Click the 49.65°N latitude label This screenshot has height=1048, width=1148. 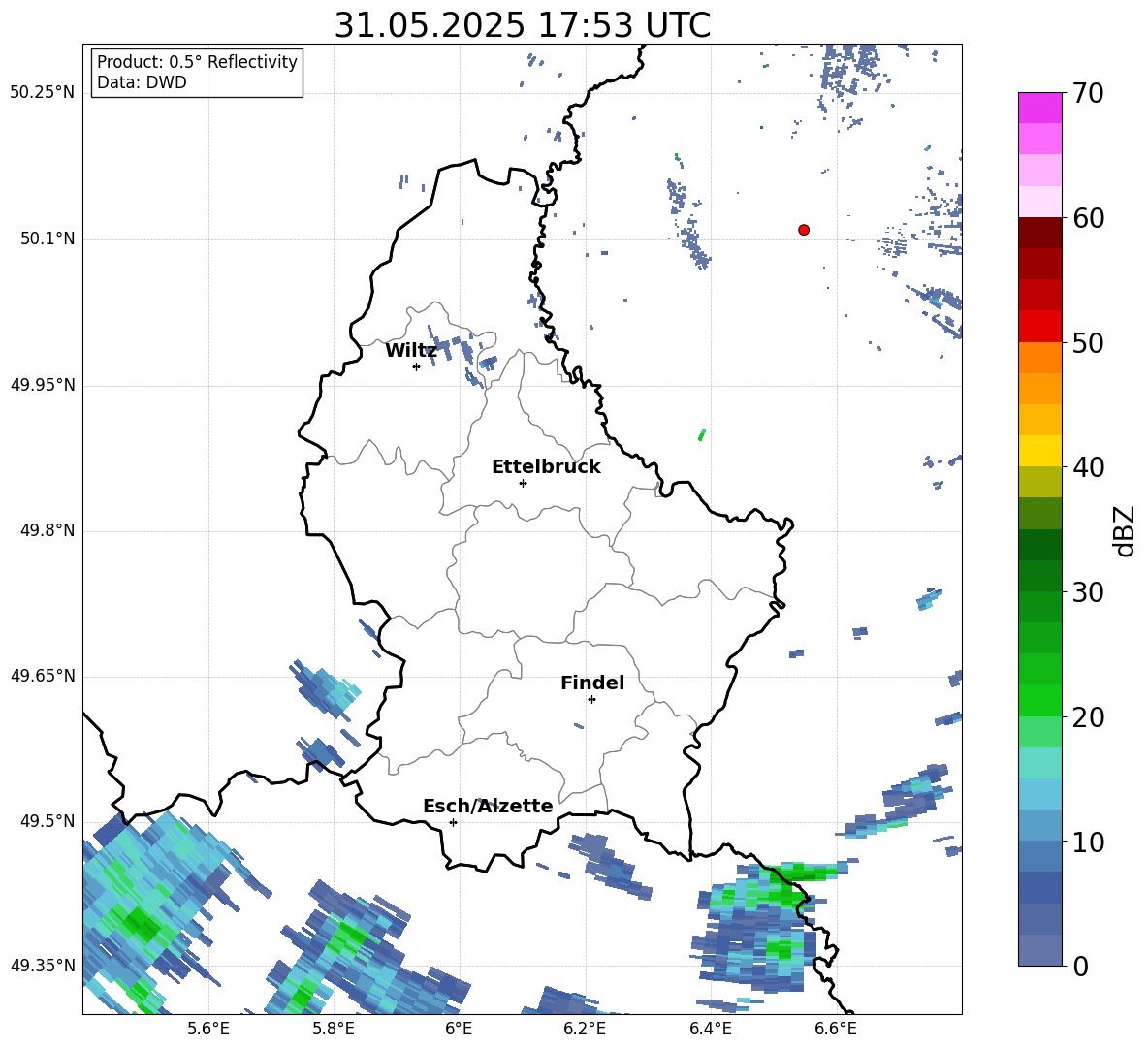coord(43,675)
